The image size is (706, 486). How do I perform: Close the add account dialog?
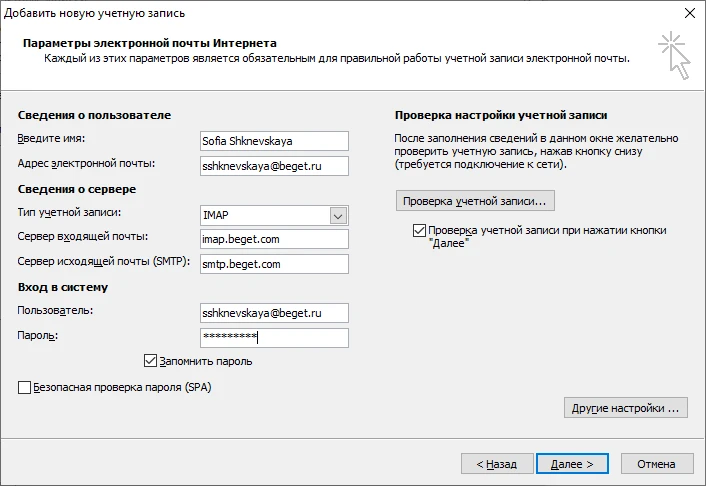coord(689,13)
